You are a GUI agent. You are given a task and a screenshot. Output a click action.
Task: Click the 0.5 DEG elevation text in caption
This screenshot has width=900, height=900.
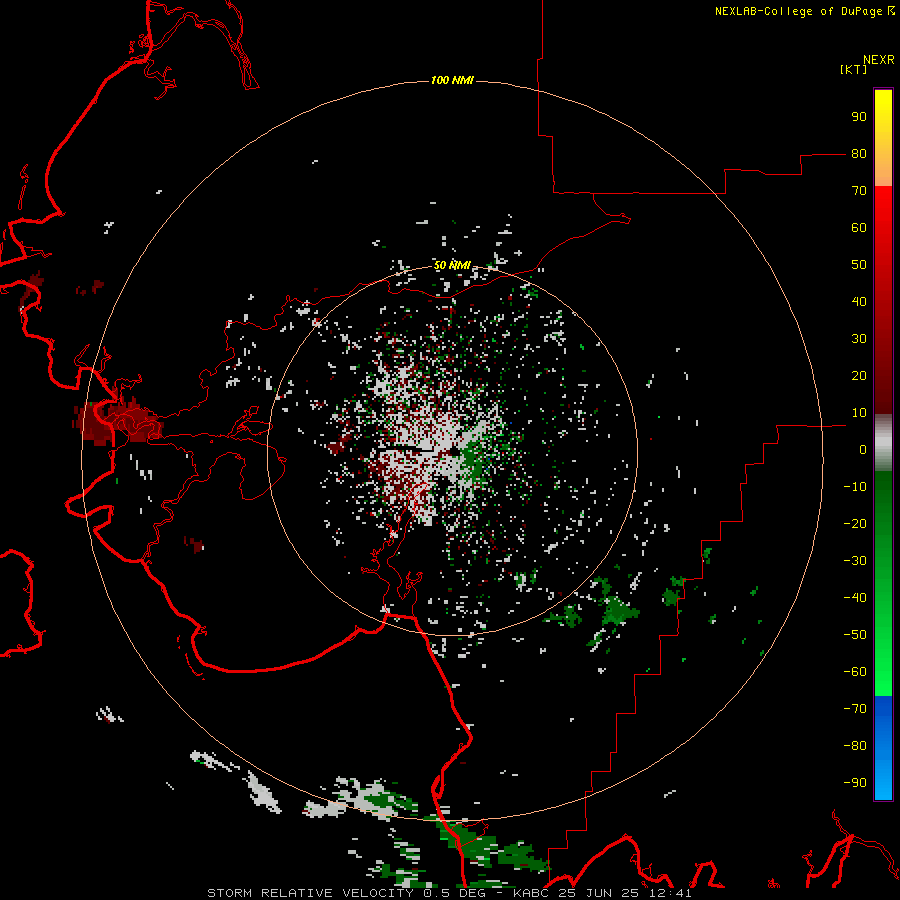pyautogui.click(x=454, y=893)
